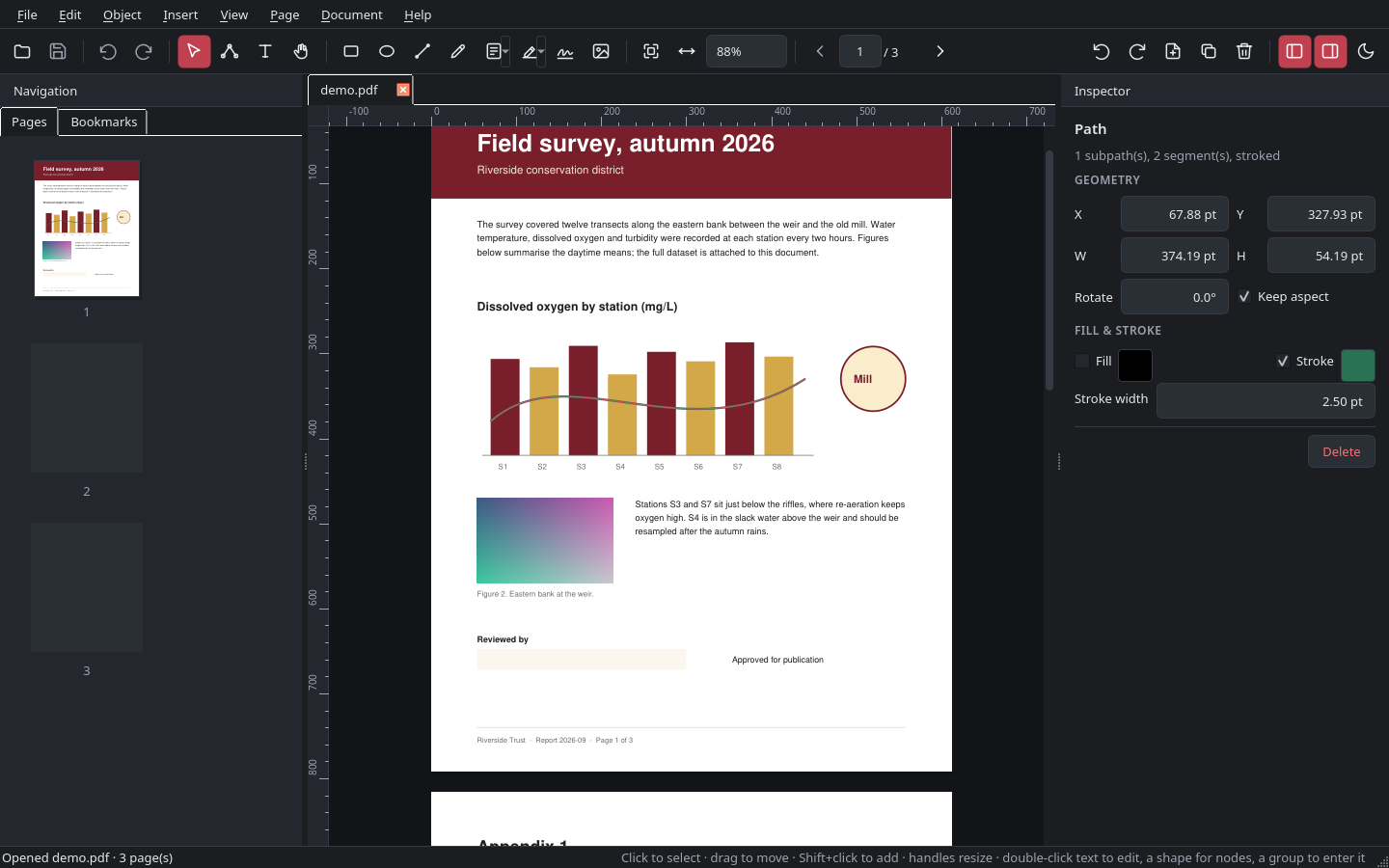The width and height of the screenshot is (1389, 868).
Task: Switch to the Bookmarks tab
Action: (x=103, y=122)
